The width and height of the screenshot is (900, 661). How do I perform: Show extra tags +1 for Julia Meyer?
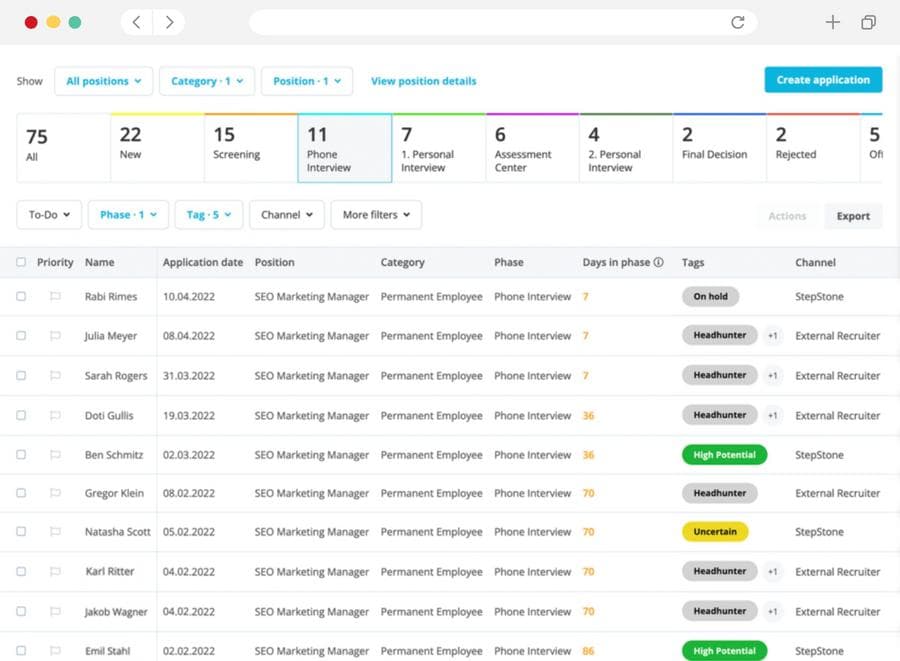(773, 336)
